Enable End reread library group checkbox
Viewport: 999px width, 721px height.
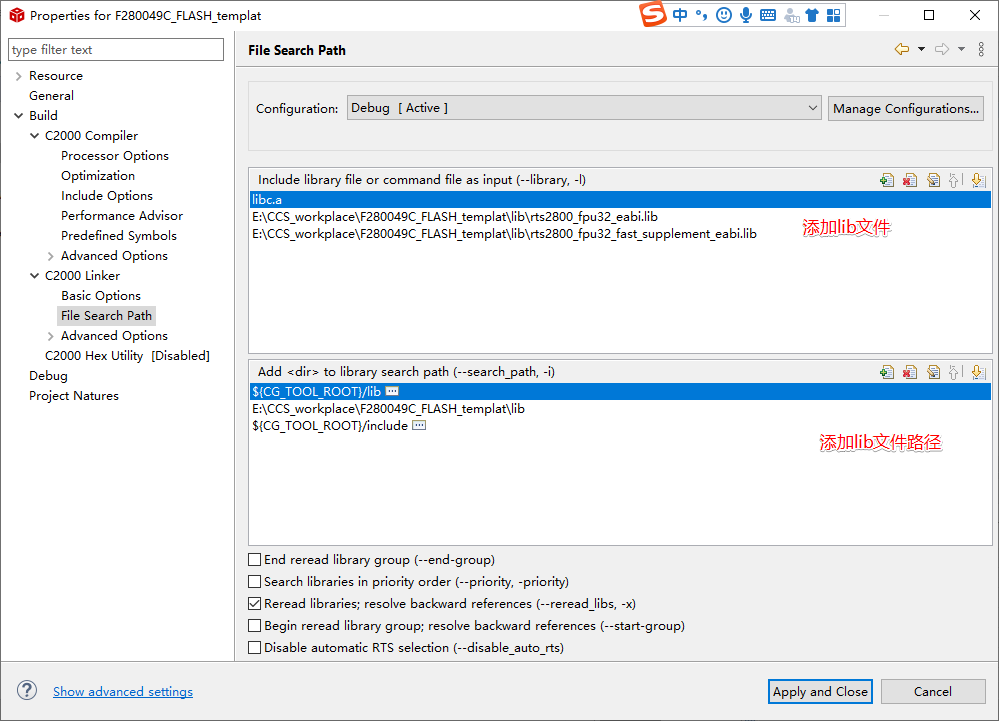pos(254,560)
